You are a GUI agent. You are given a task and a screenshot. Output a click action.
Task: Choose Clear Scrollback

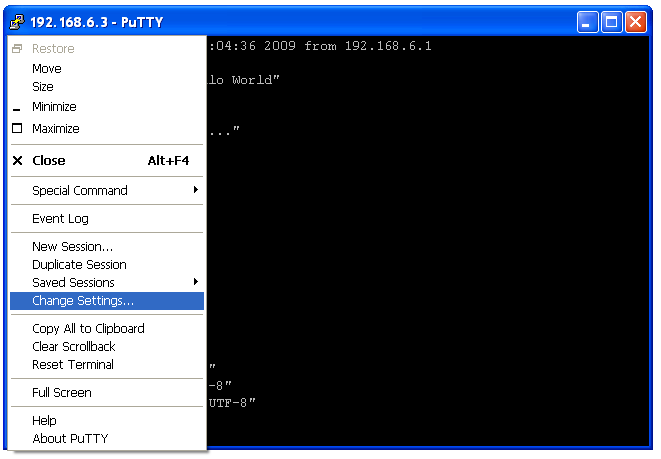(107, 346)
